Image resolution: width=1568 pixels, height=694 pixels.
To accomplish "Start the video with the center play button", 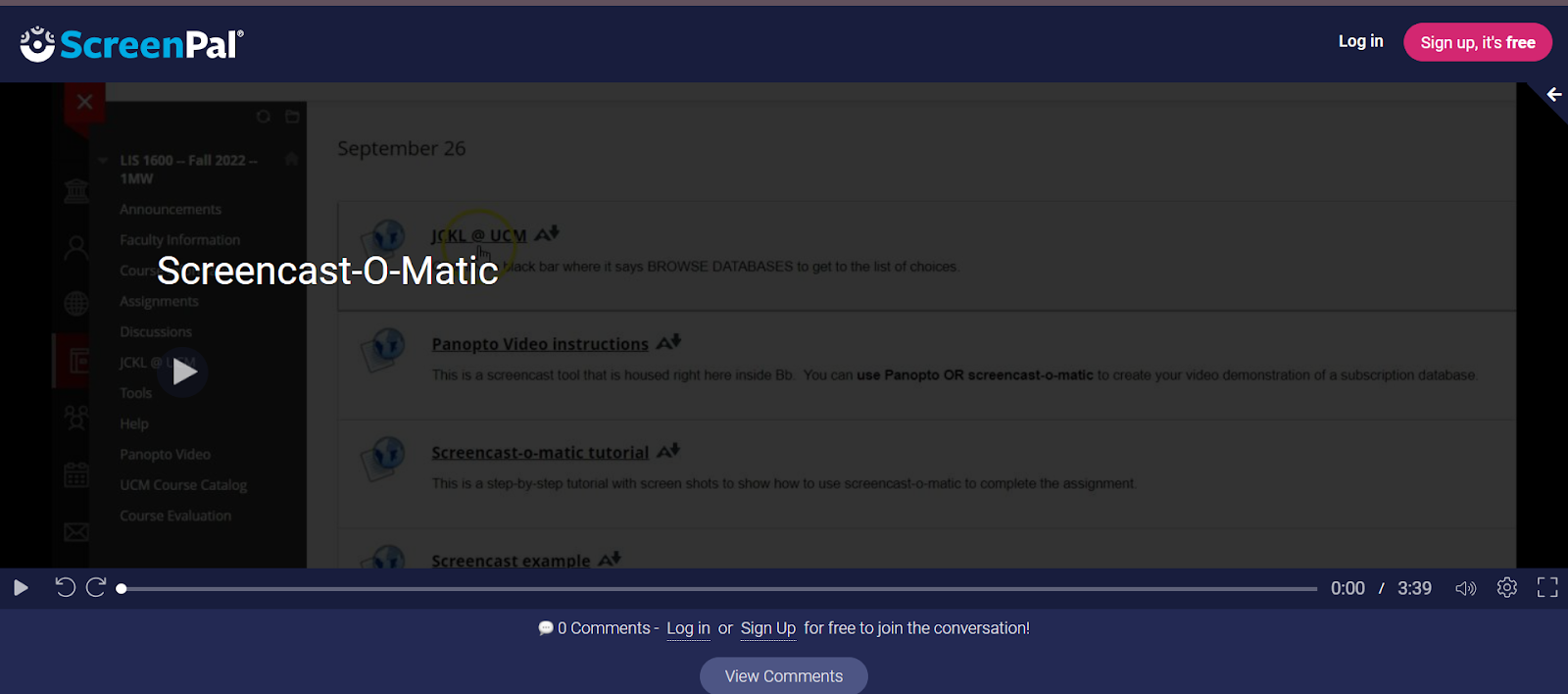I will click(183, 372).
